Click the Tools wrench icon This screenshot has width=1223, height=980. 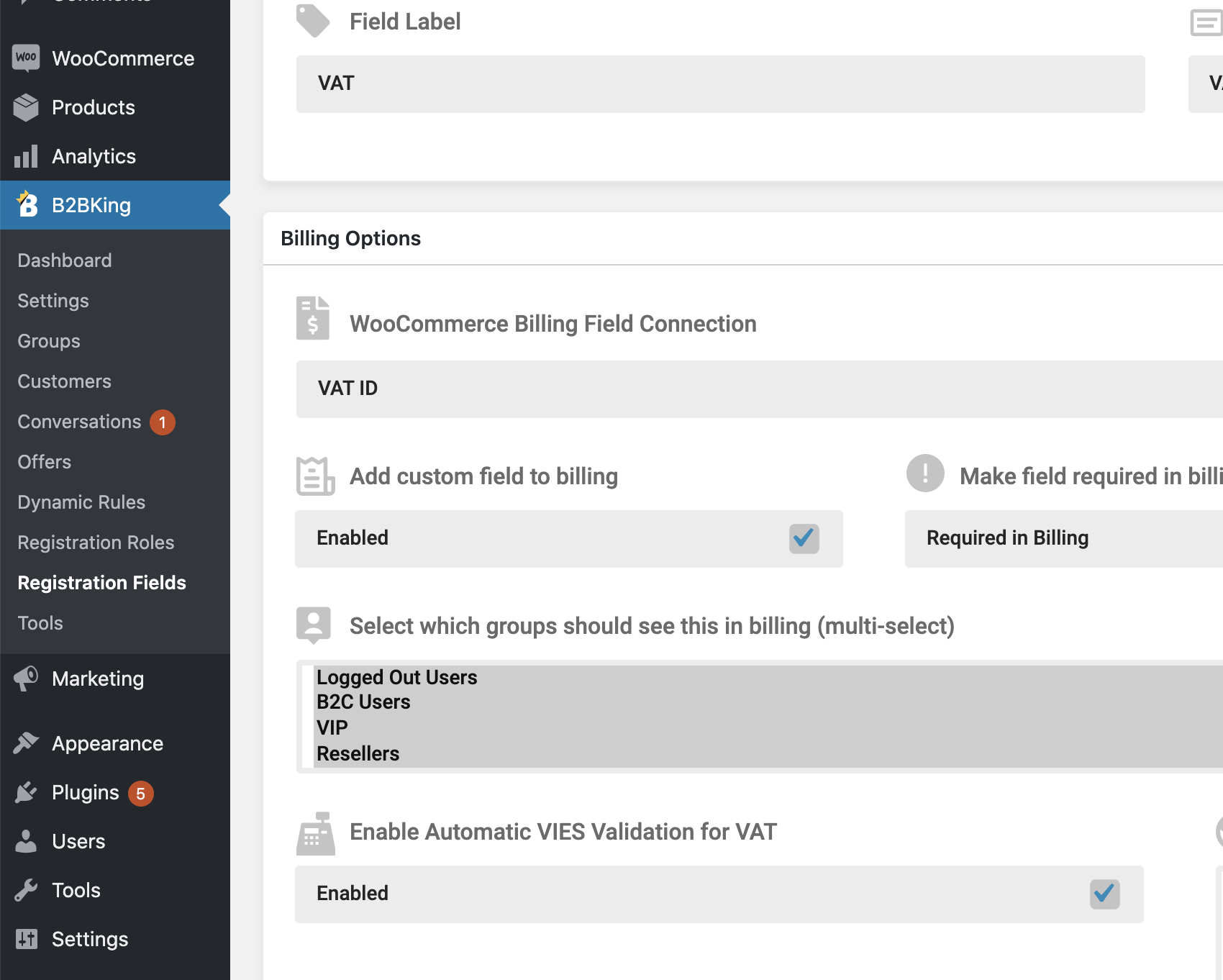26,890
